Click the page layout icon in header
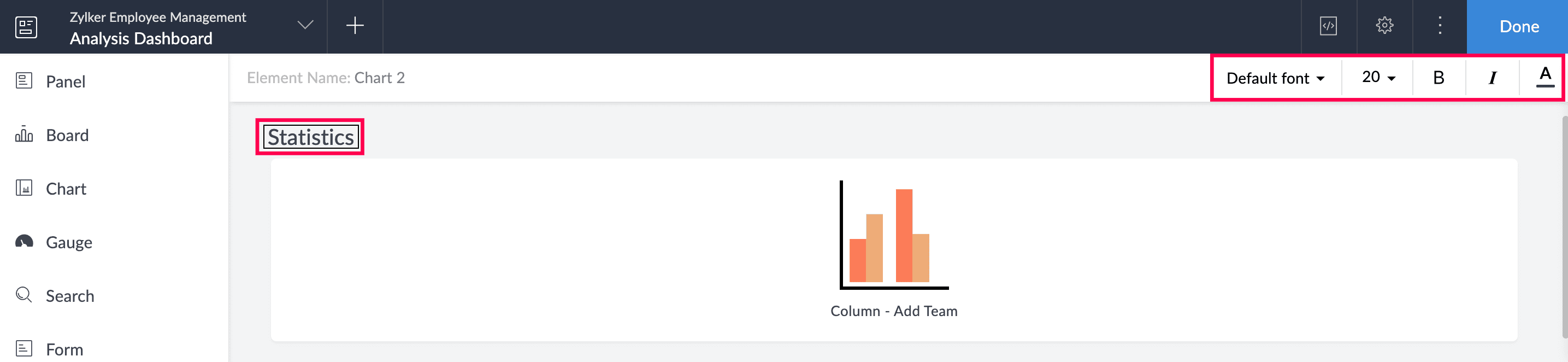Viewport: 1568px width, 362px height. (26, 27)
